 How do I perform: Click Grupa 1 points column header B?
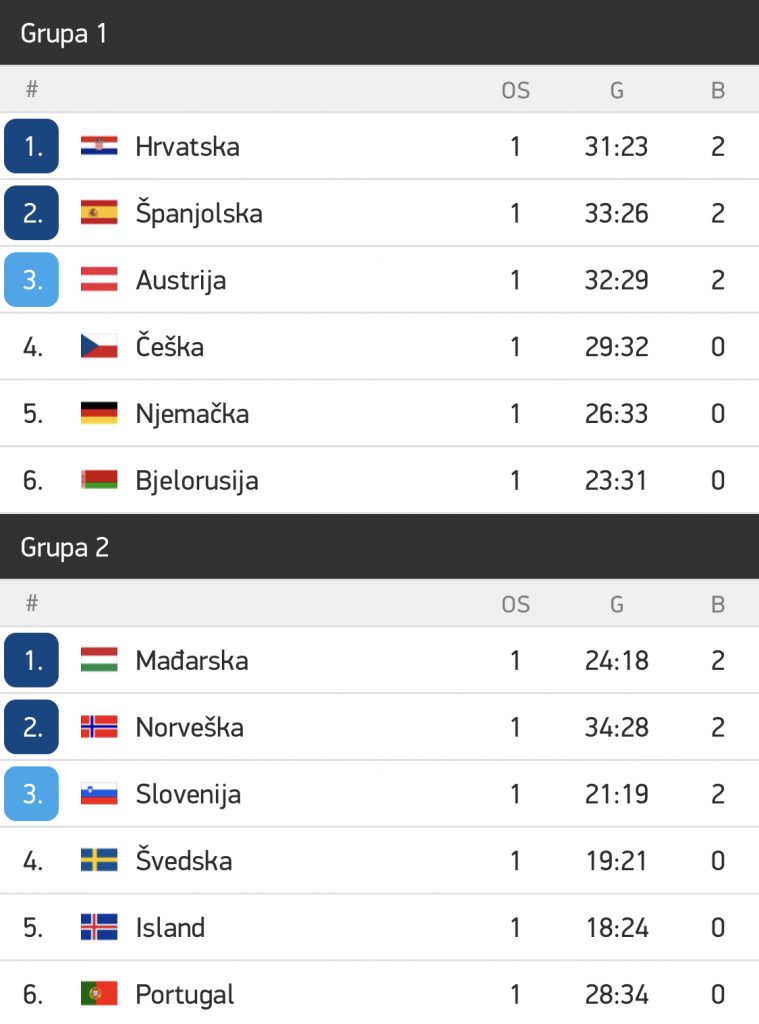click(x=717, y=90)
